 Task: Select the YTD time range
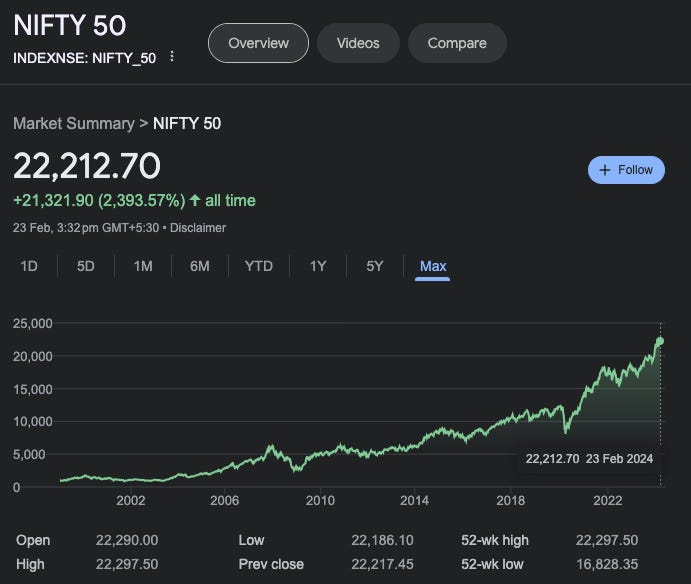[259, 266]
